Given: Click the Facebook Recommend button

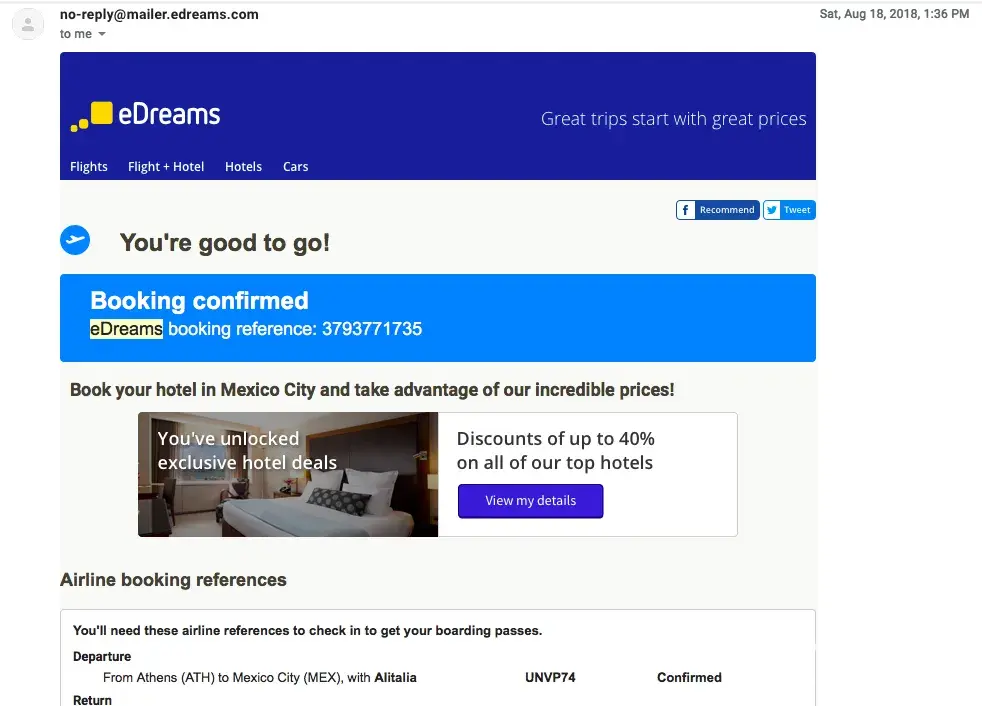Looking at the screenshot, I should [718, 210].
